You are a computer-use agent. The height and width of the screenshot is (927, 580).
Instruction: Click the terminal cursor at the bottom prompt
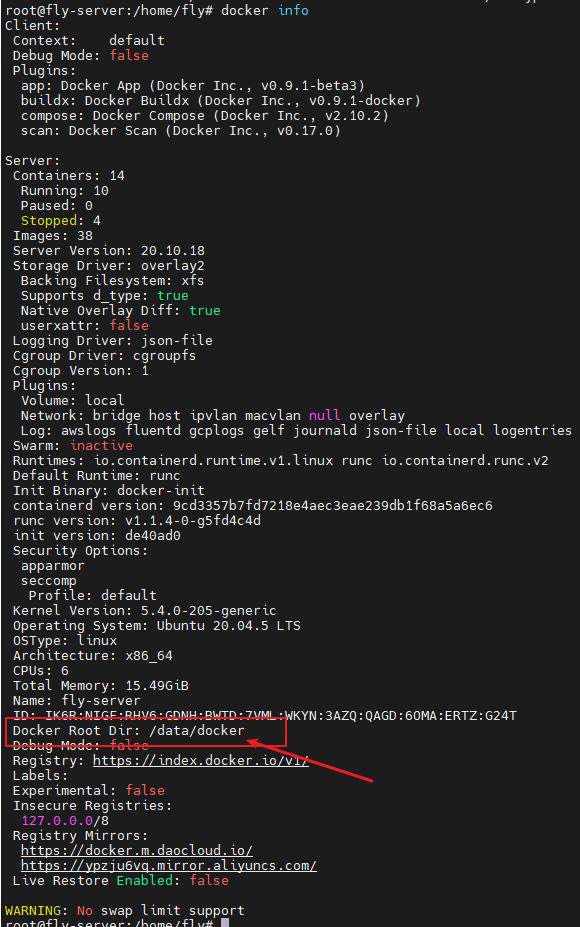(225, 922)
